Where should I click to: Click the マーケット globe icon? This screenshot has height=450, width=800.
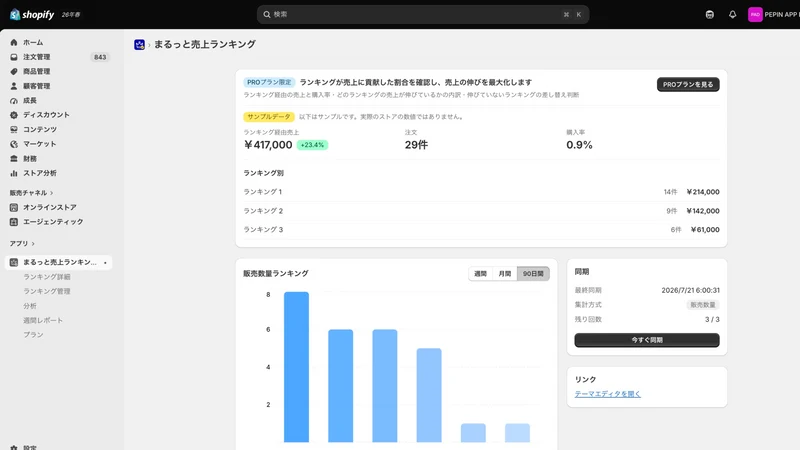[x=14, y=144]
